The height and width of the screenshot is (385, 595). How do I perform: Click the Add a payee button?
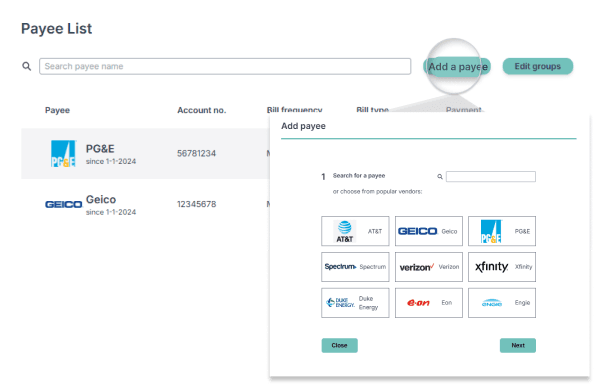457,66
